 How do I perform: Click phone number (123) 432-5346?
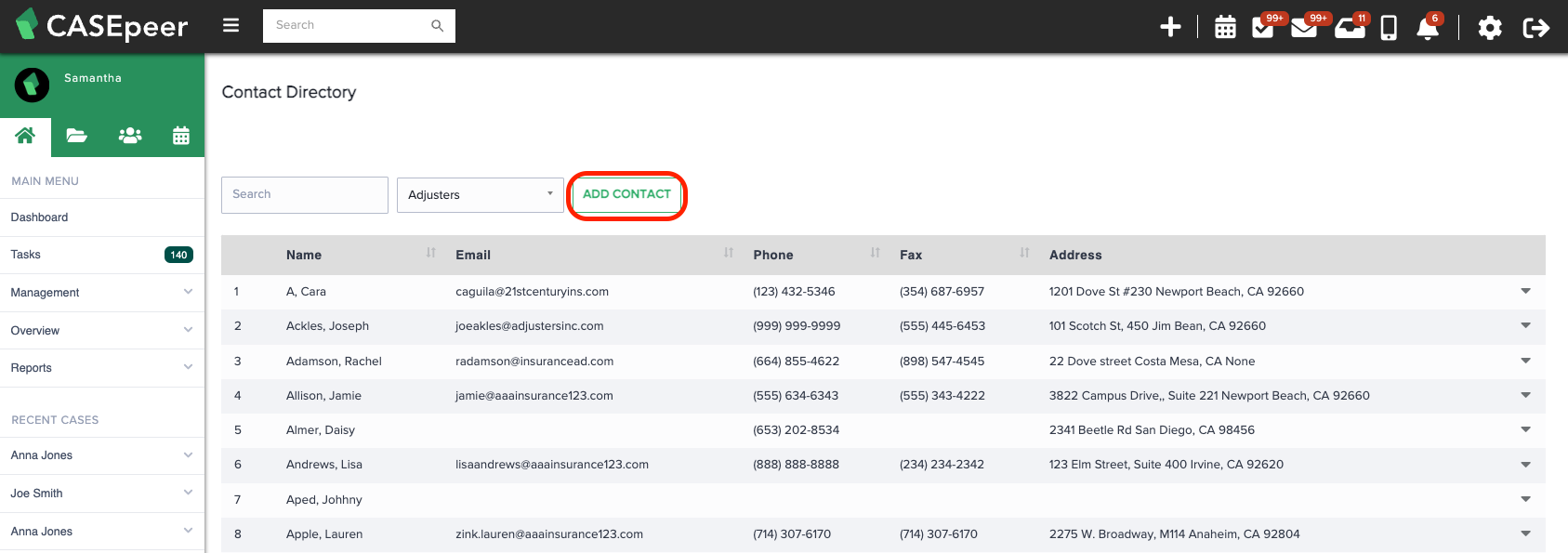point(794,292)
